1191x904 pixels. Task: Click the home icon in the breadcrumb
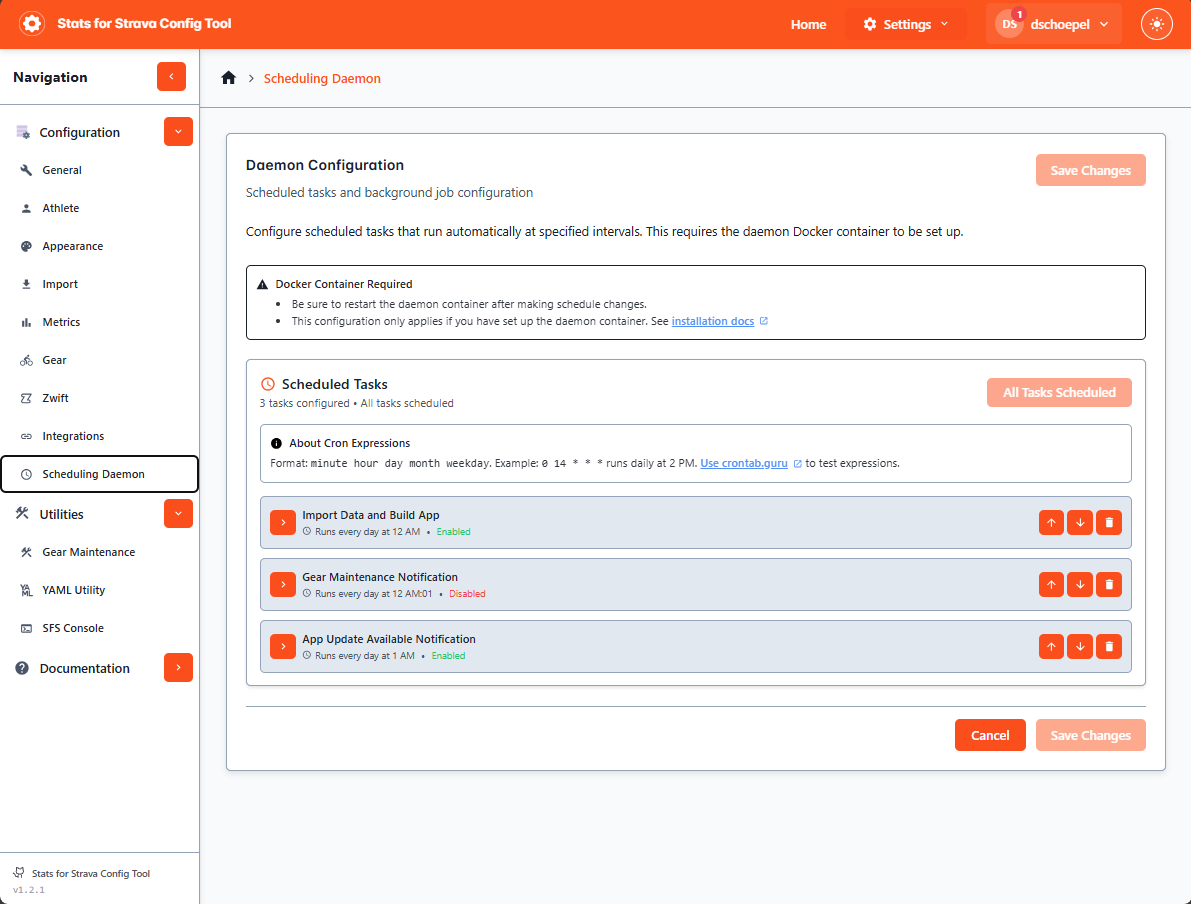click(228, 77)
